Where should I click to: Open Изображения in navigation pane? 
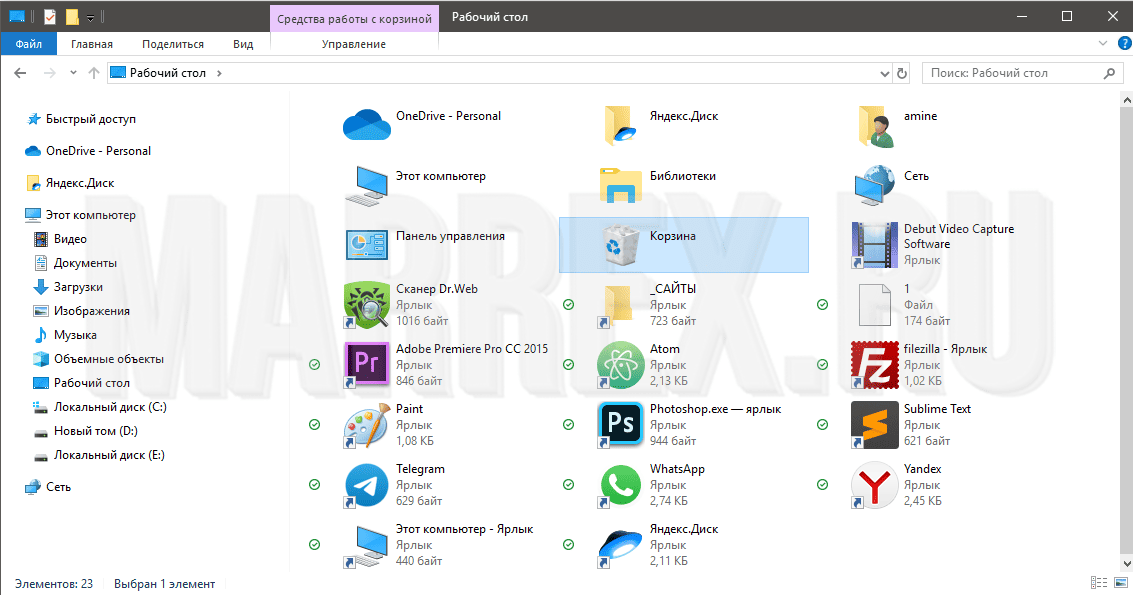[92, 310]
